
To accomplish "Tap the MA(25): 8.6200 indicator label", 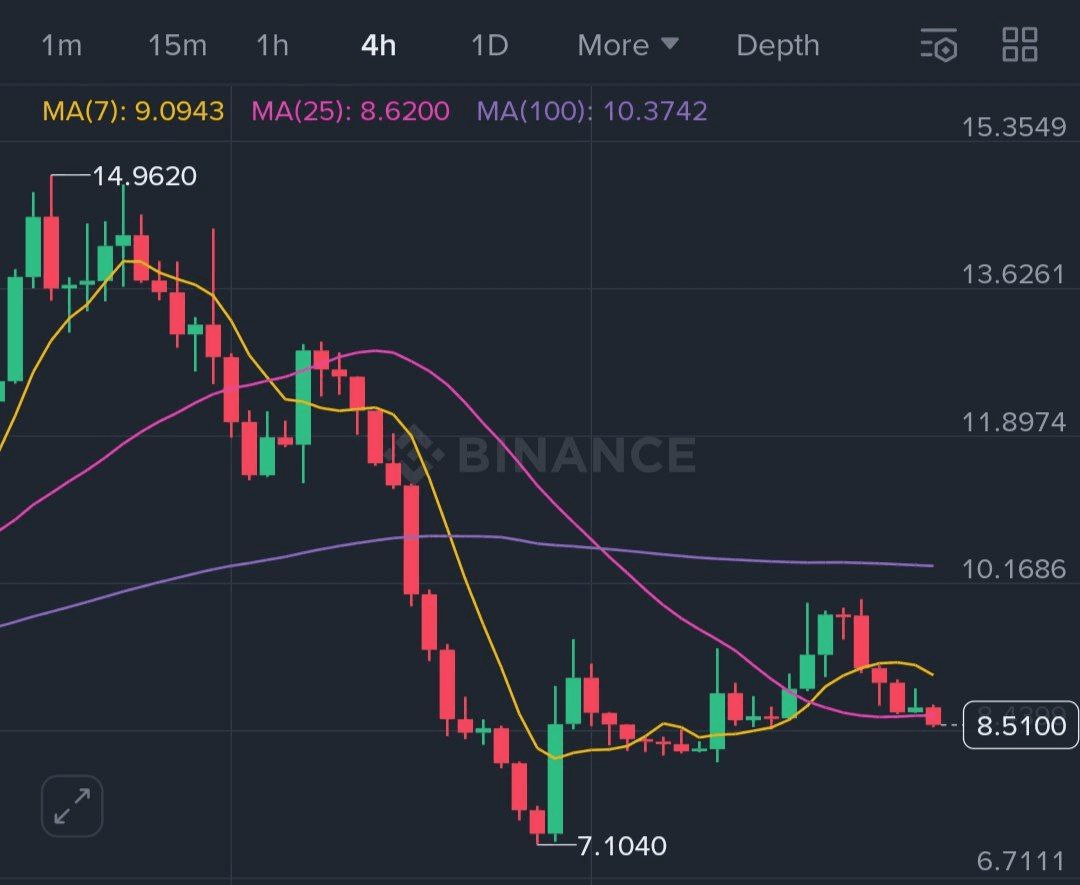I will coord(351,111).
